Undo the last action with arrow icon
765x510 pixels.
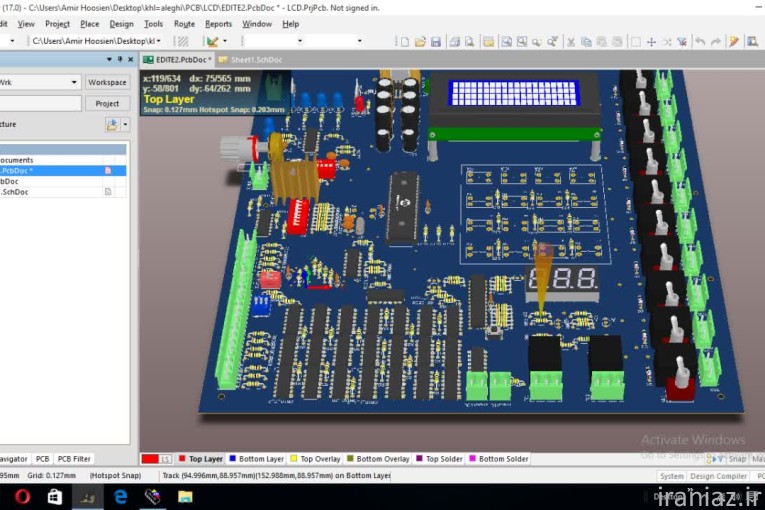pos(700,42)
